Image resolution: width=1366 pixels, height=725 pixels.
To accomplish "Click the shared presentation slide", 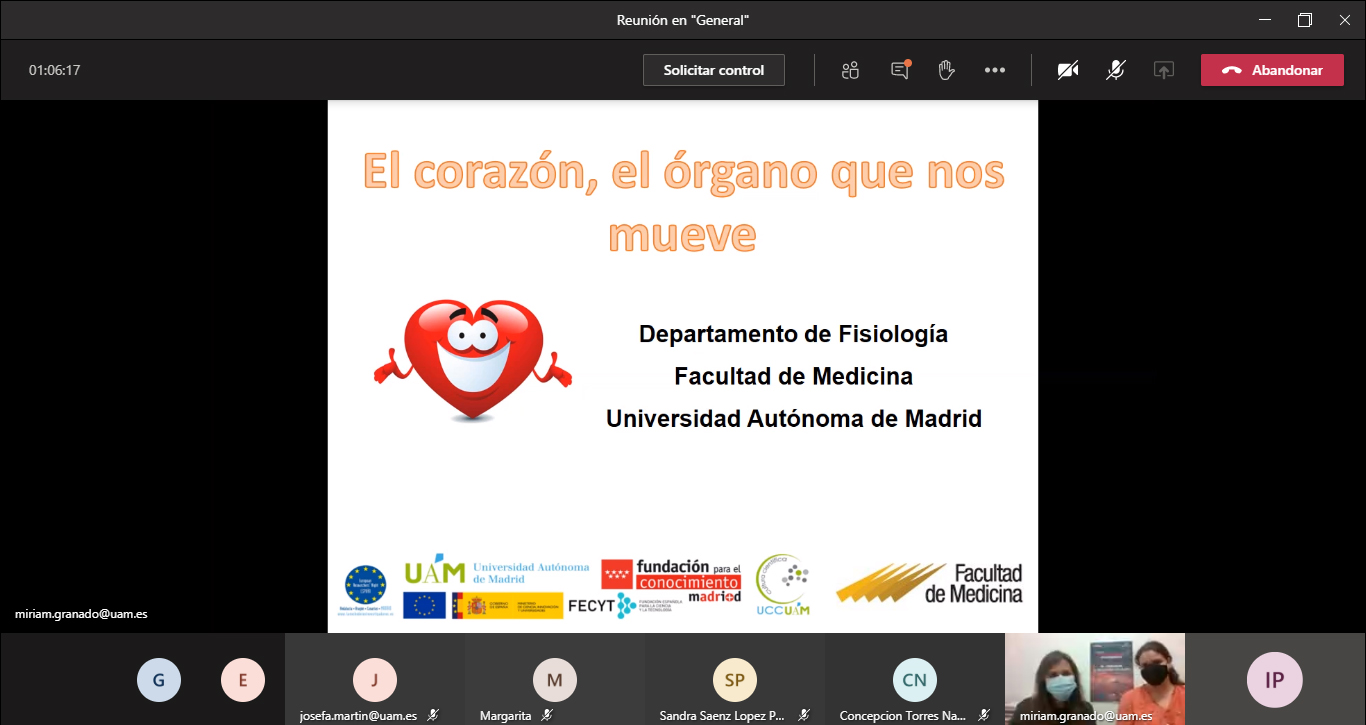I will (683, 366).
